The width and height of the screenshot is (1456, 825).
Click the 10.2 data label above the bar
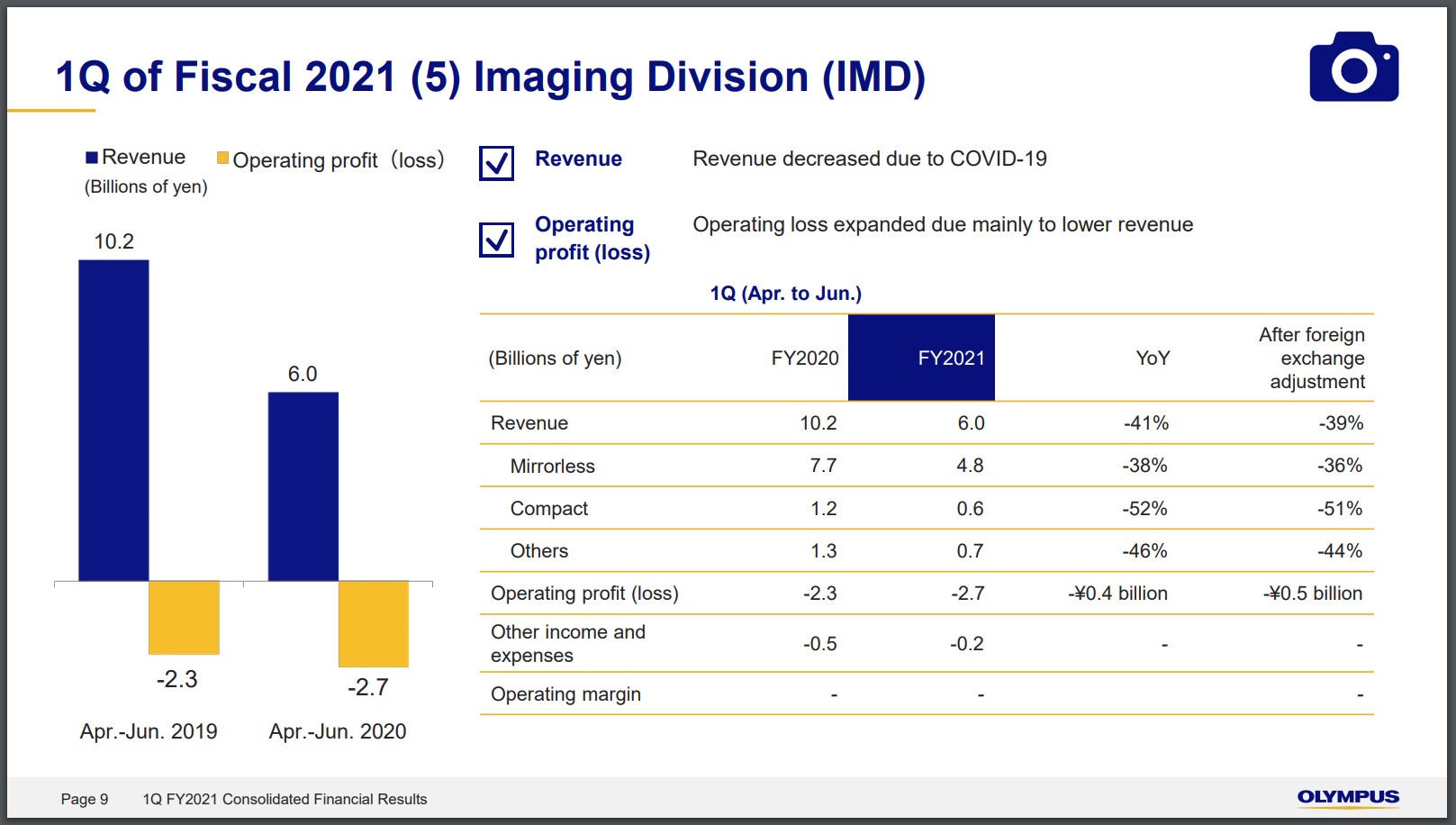pyautogui.click(x=113, y=241)
